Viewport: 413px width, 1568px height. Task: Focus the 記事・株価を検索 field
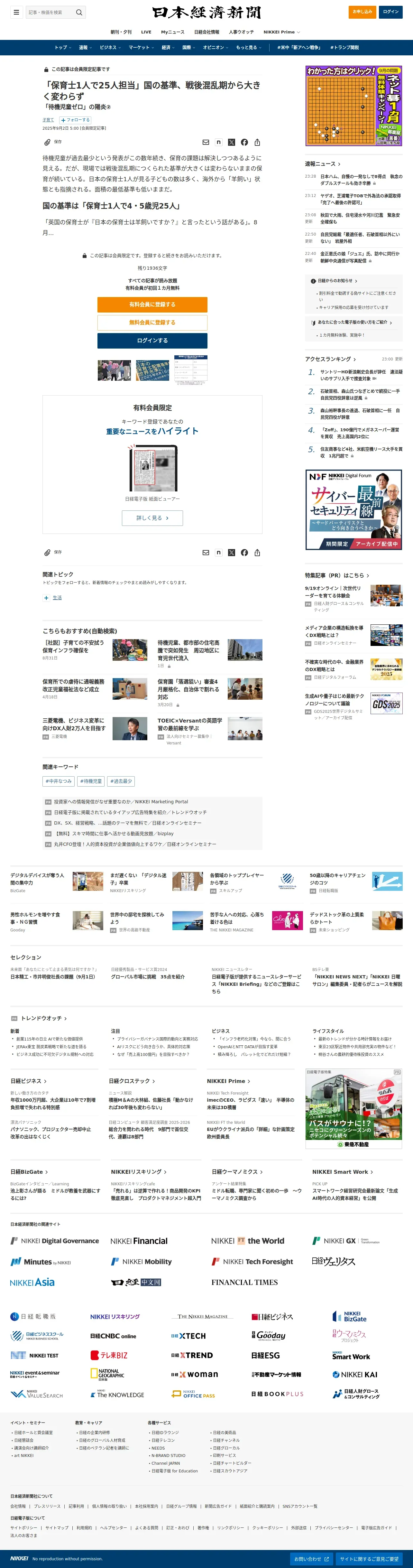pos(50,12)
